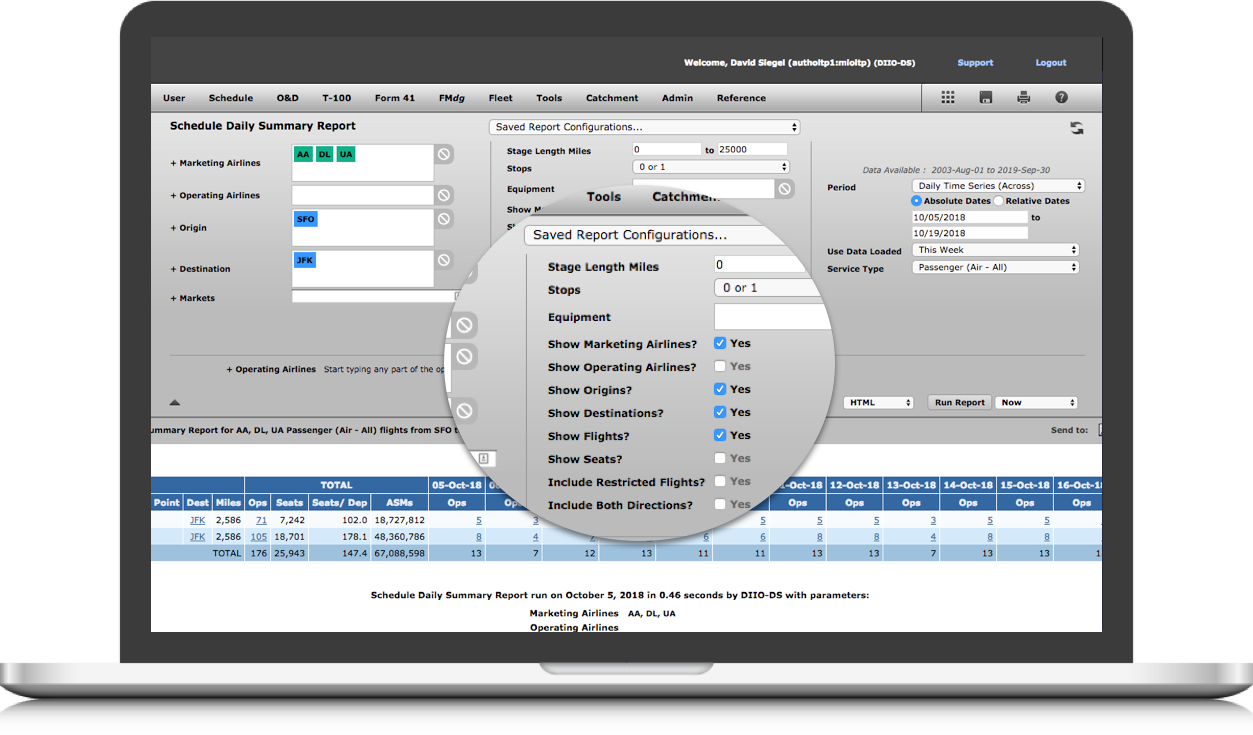Clear the Origin field with the circle-slash icon
This screenshot has width=1253, height=735.
pyautogui.click(x=444, y=219)
